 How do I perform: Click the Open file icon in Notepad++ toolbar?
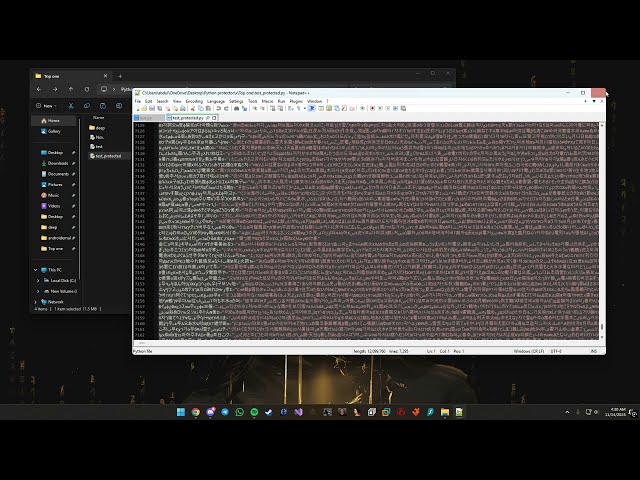pyautogui.click(x=144, y=109)
